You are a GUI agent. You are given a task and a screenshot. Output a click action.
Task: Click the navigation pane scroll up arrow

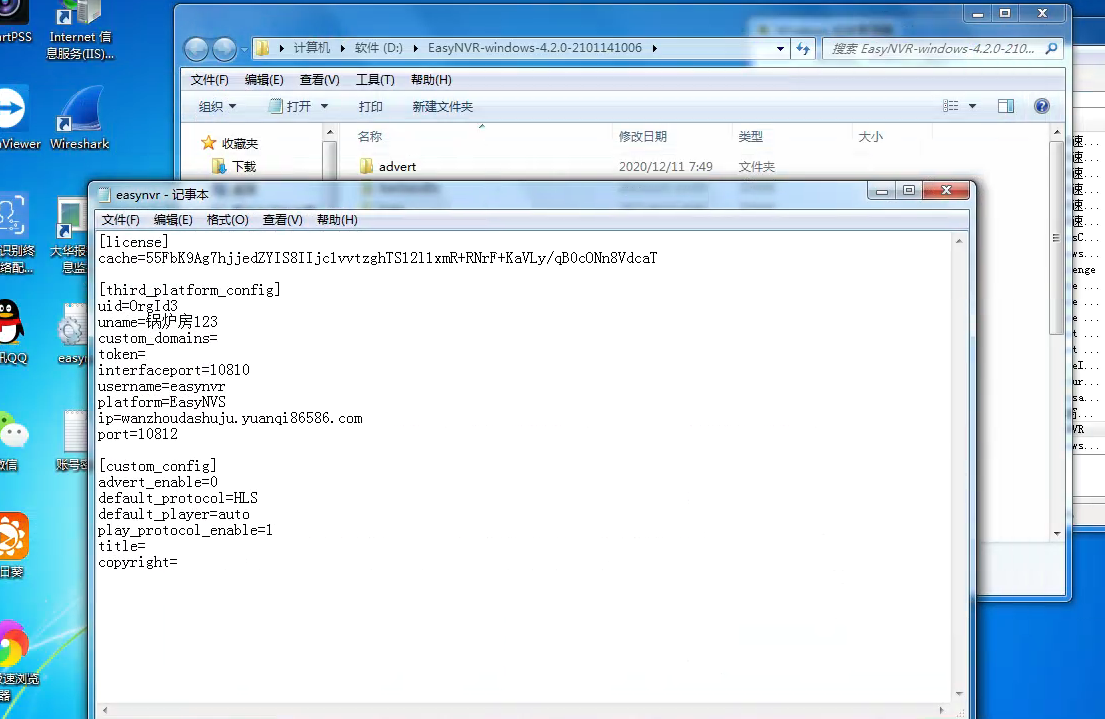click(x=329, y=133)
